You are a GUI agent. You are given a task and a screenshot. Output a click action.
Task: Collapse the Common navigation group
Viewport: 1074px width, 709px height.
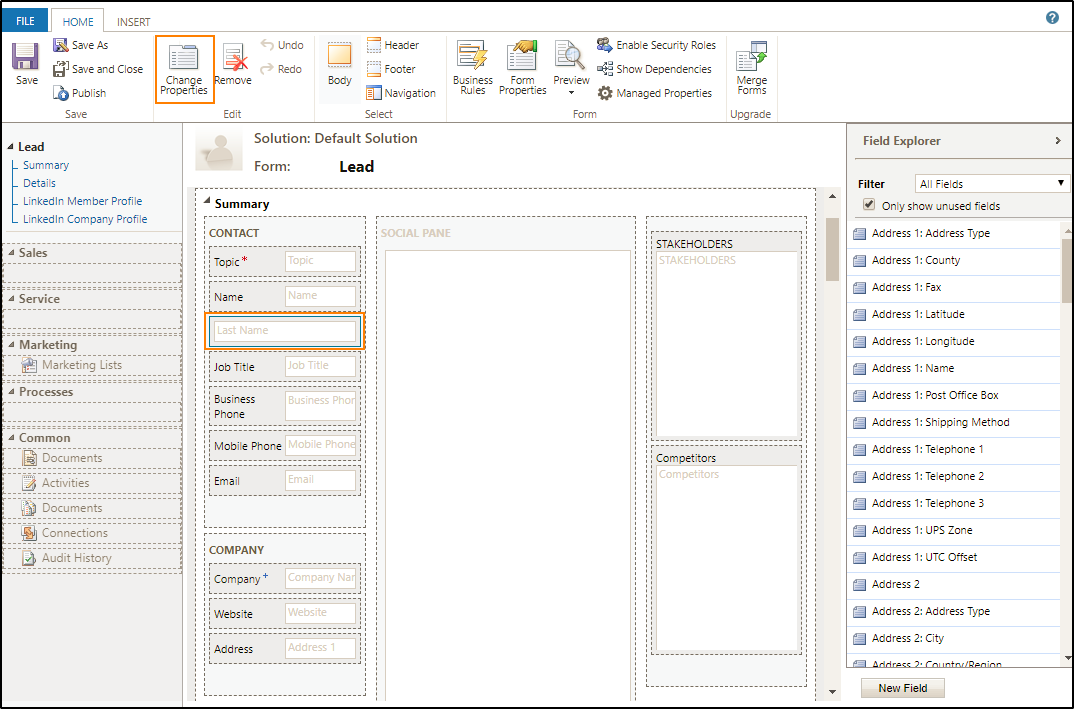(12, 438)
